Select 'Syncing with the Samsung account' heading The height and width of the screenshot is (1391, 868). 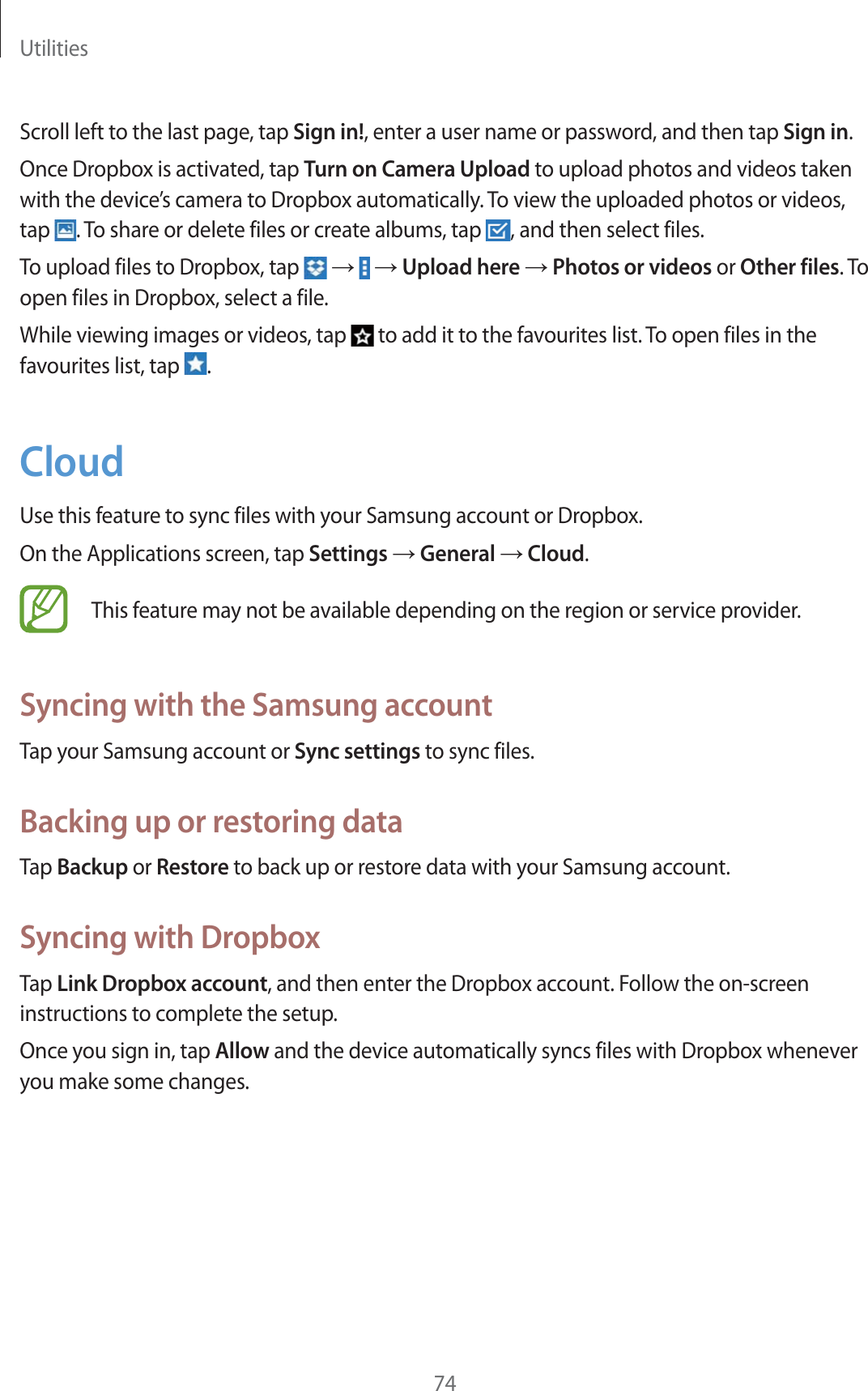tap(256, 705)
